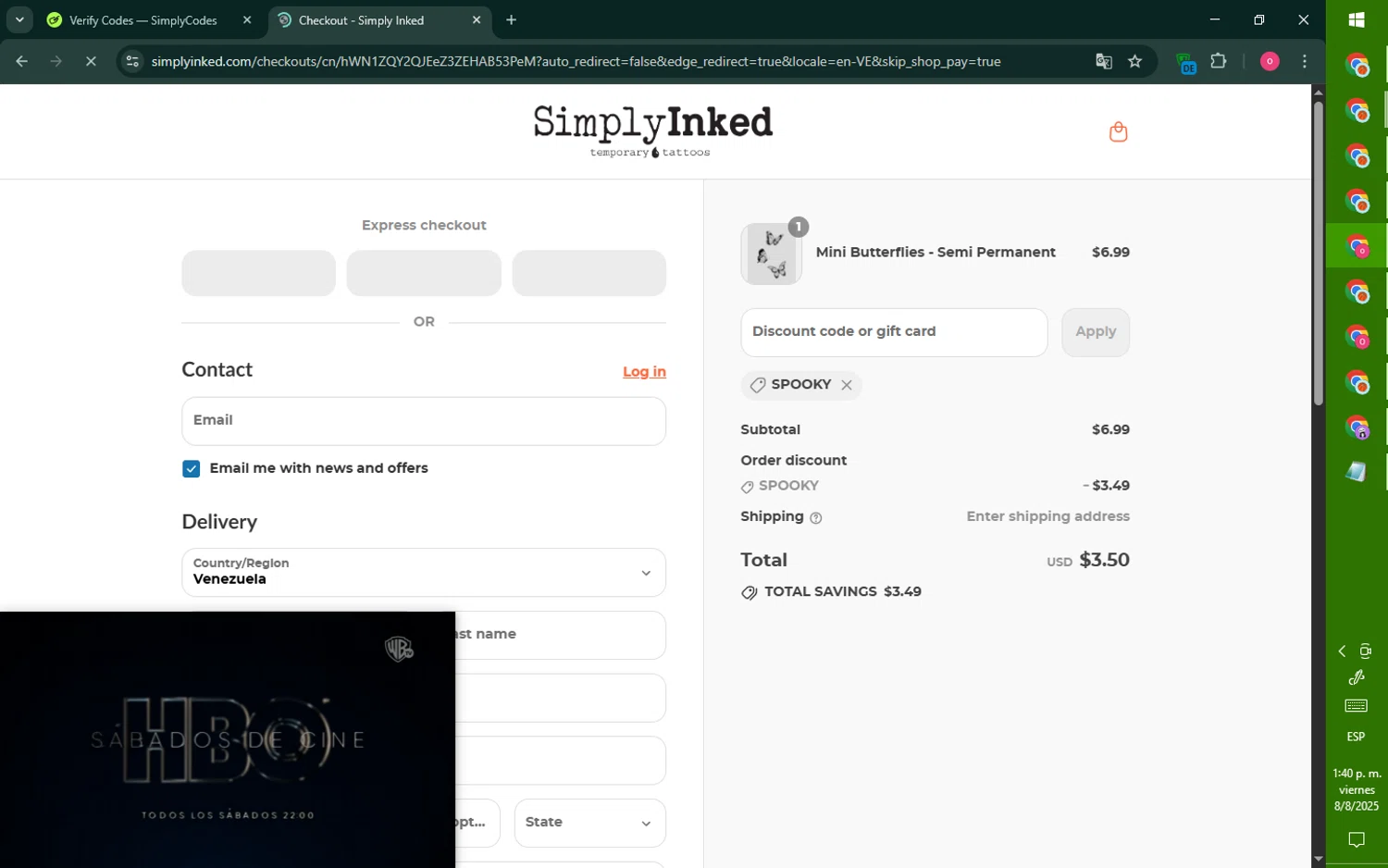Screen dimensions: 1388x868
Task: Click the vertical scrollbar thumb
Action: 1319,254
